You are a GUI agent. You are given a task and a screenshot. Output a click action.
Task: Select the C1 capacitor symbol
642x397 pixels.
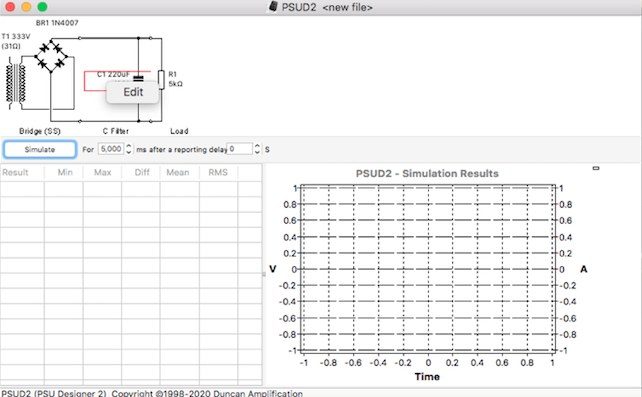138,78
